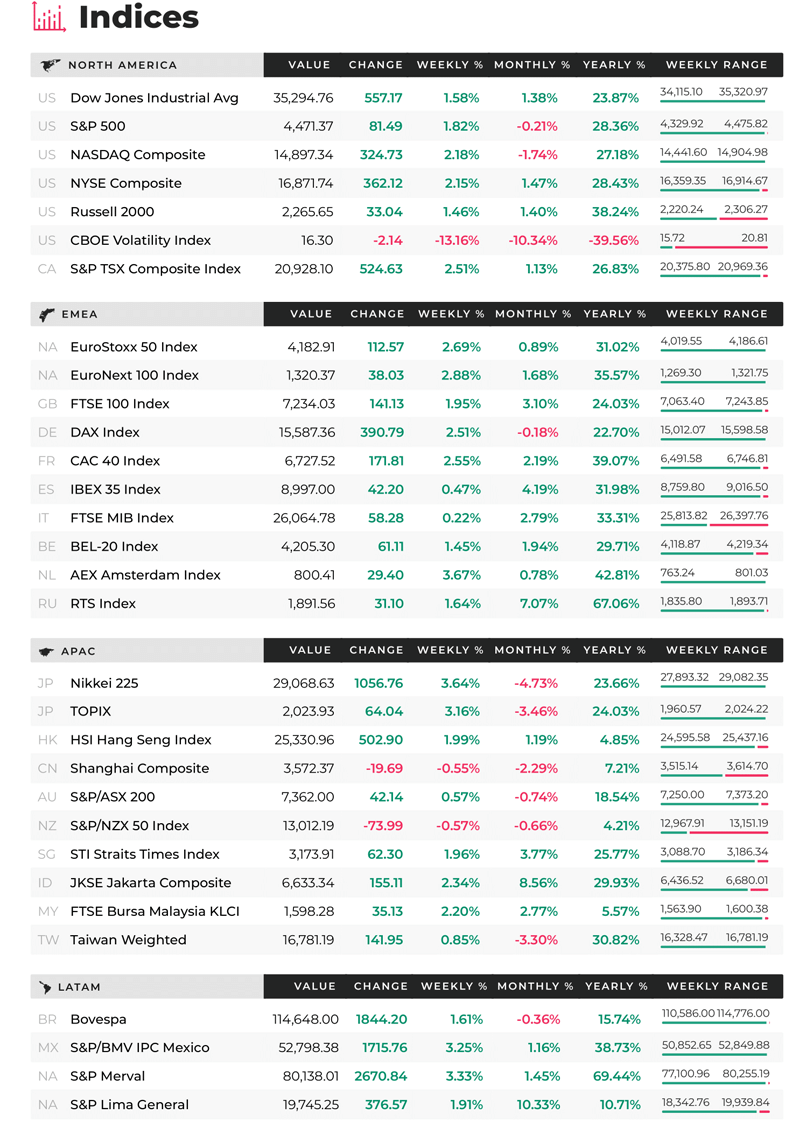Image resolution: width=806 pixels, height=1142 pixels.
Task: Open Bovespa index row
Action: (407, 1019)
